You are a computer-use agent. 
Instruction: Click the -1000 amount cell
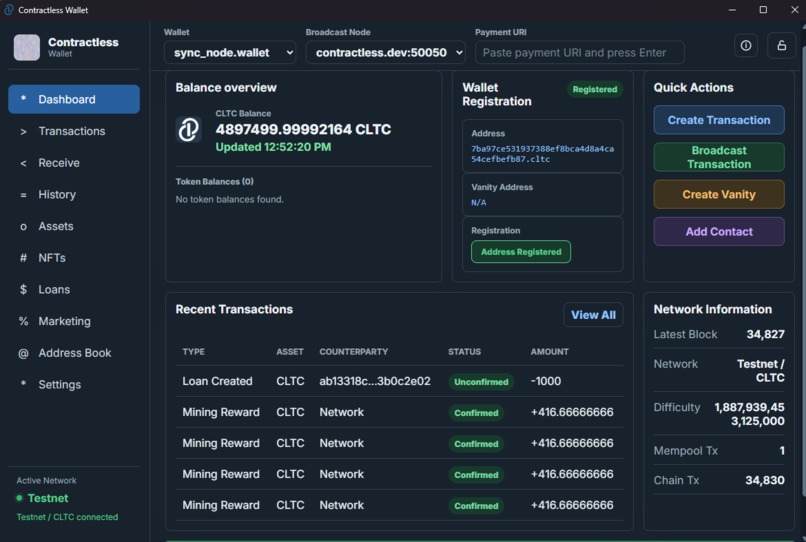pos(546,381)
